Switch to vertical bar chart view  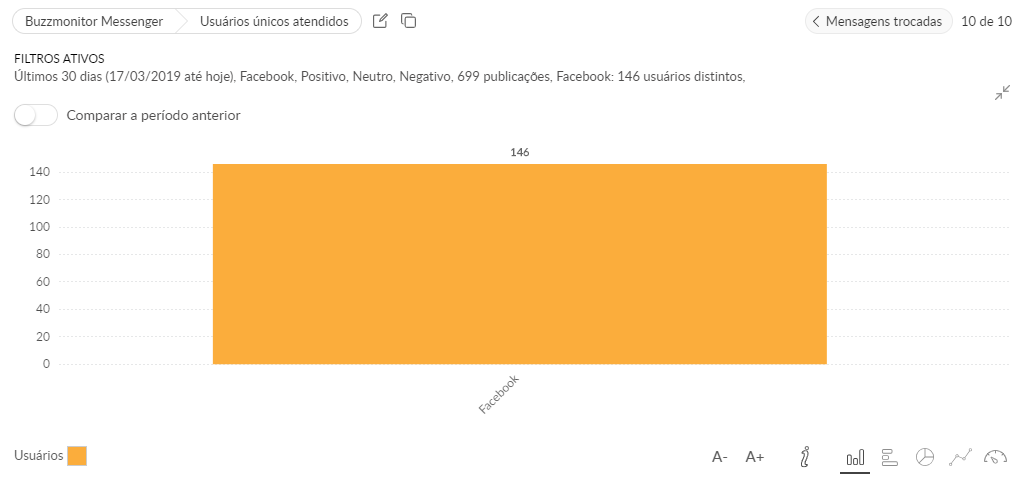855,458
